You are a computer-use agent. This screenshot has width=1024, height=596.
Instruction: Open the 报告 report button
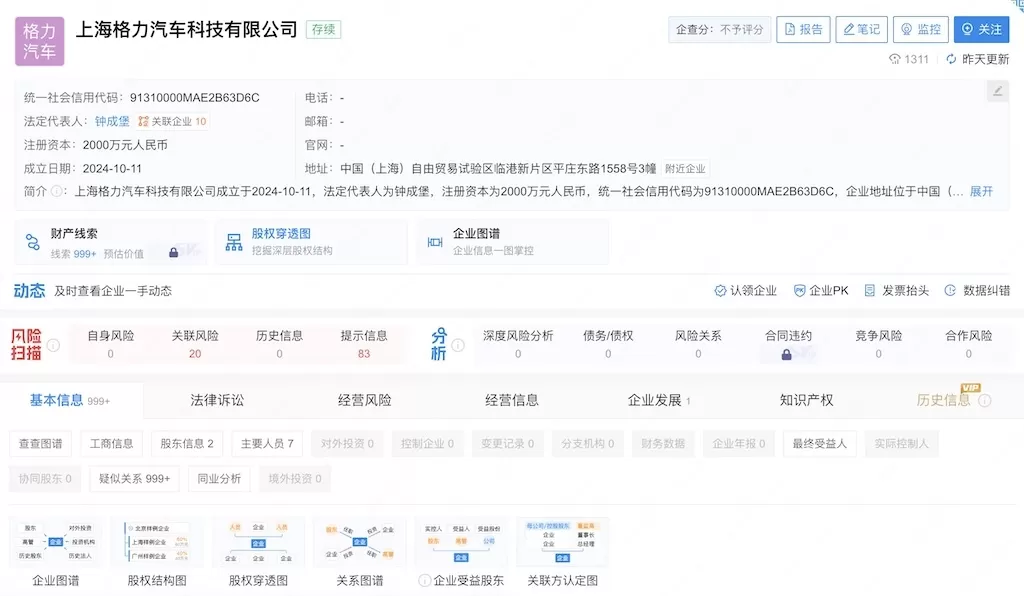pyautogui.click(x=803, y=30)
